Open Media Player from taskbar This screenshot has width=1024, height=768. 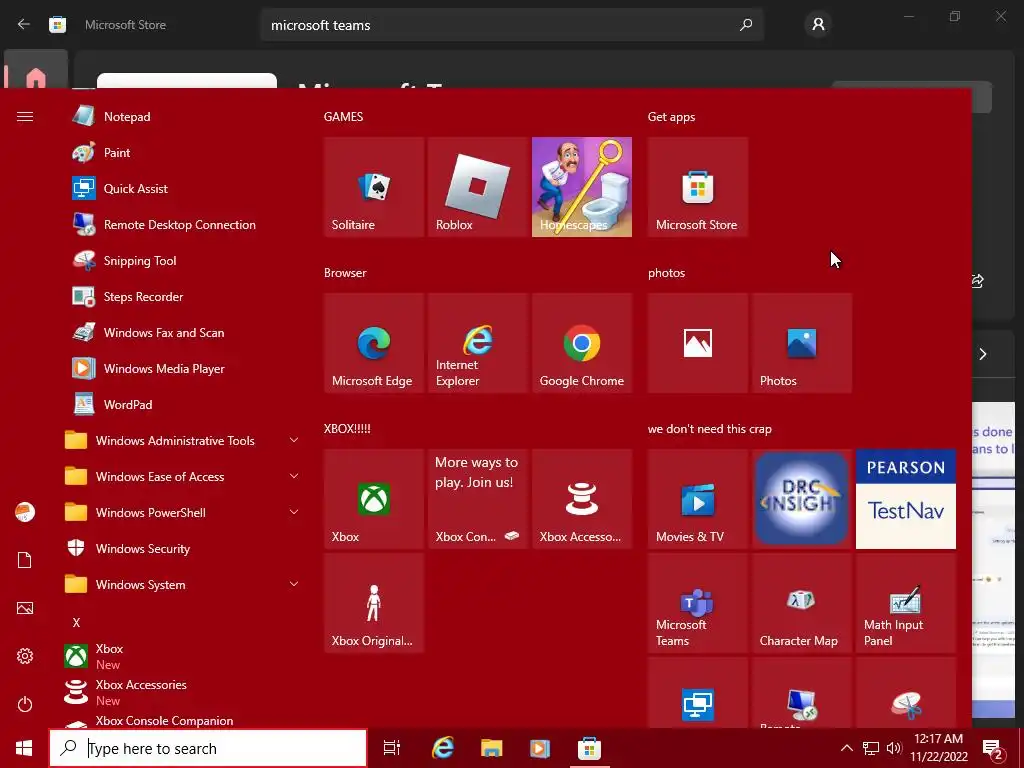coord(539,748)
